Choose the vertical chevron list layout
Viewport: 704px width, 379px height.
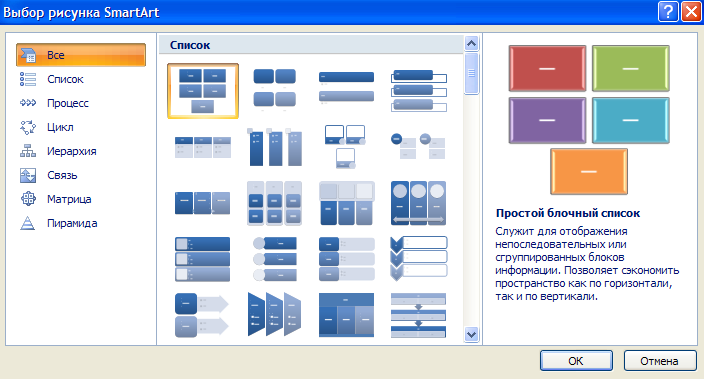tap(418, 259)
